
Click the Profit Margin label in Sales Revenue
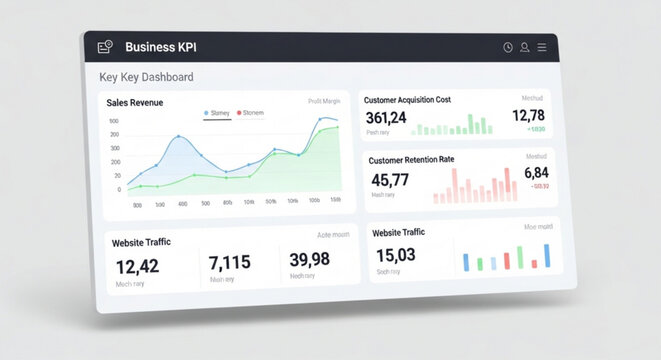coord(324,101)
